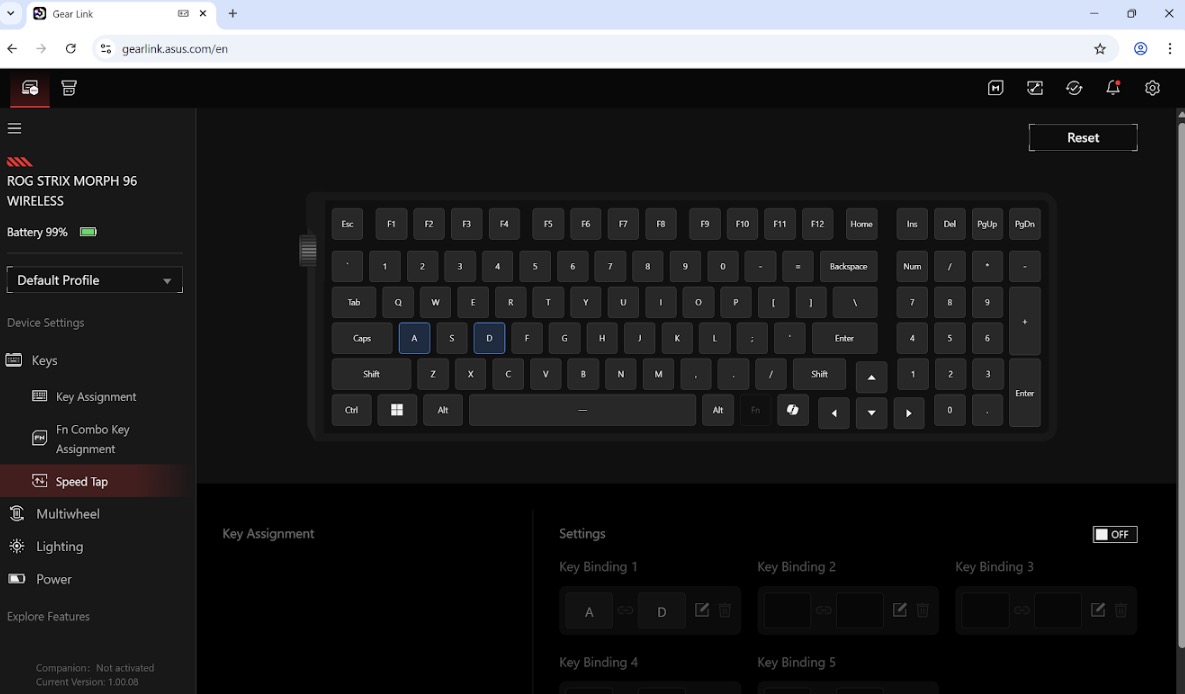Click the numpad Enter key
Viewport: 1185px width, 694px height.
1025,393
